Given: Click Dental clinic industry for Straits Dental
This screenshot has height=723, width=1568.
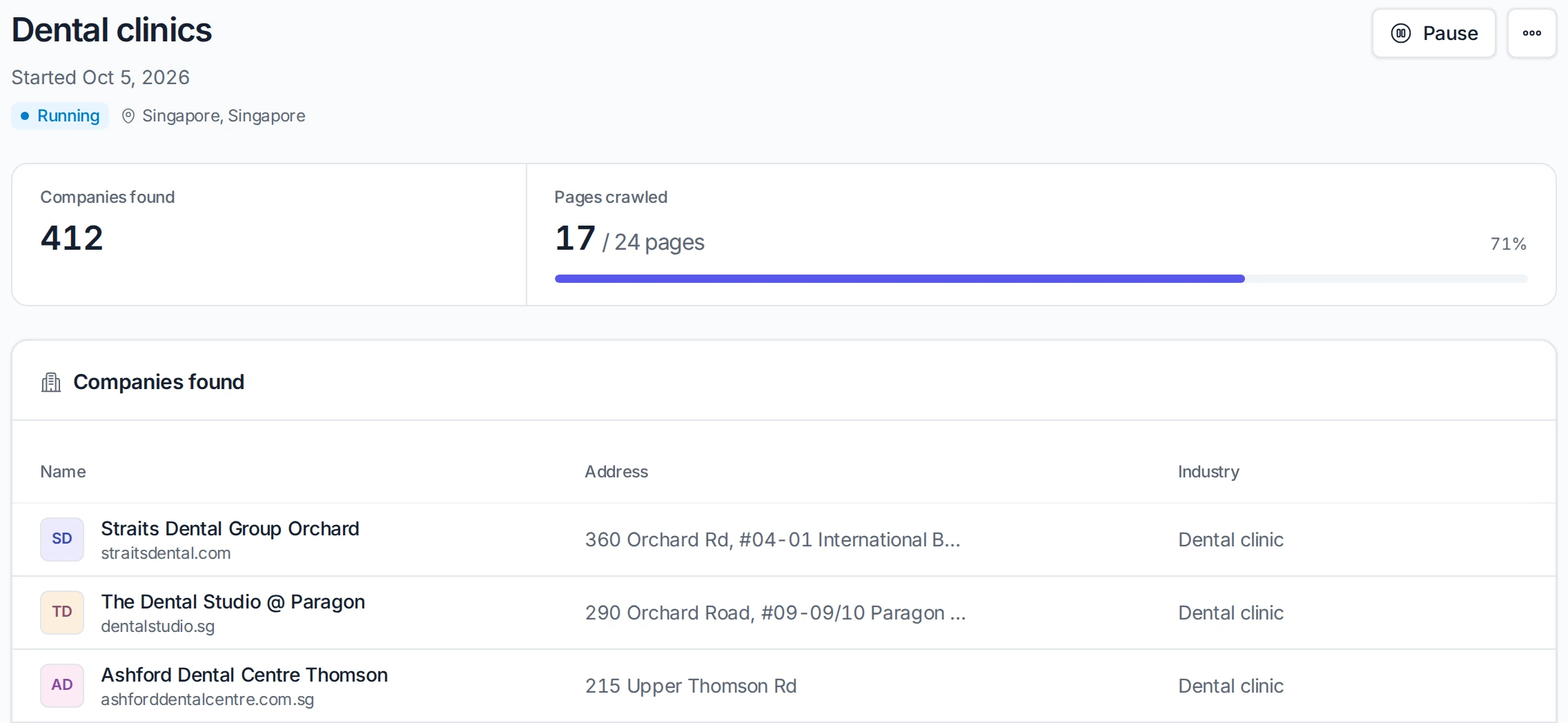Looking at the screenshot, I should coord(1231,539).
